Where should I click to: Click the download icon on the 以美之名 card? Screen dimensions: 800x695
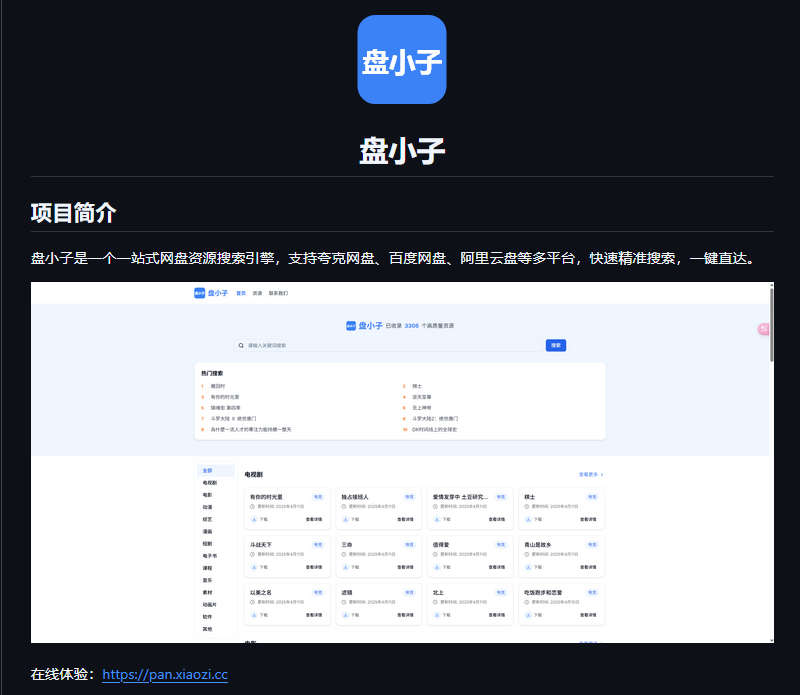(x=254, y=615)
